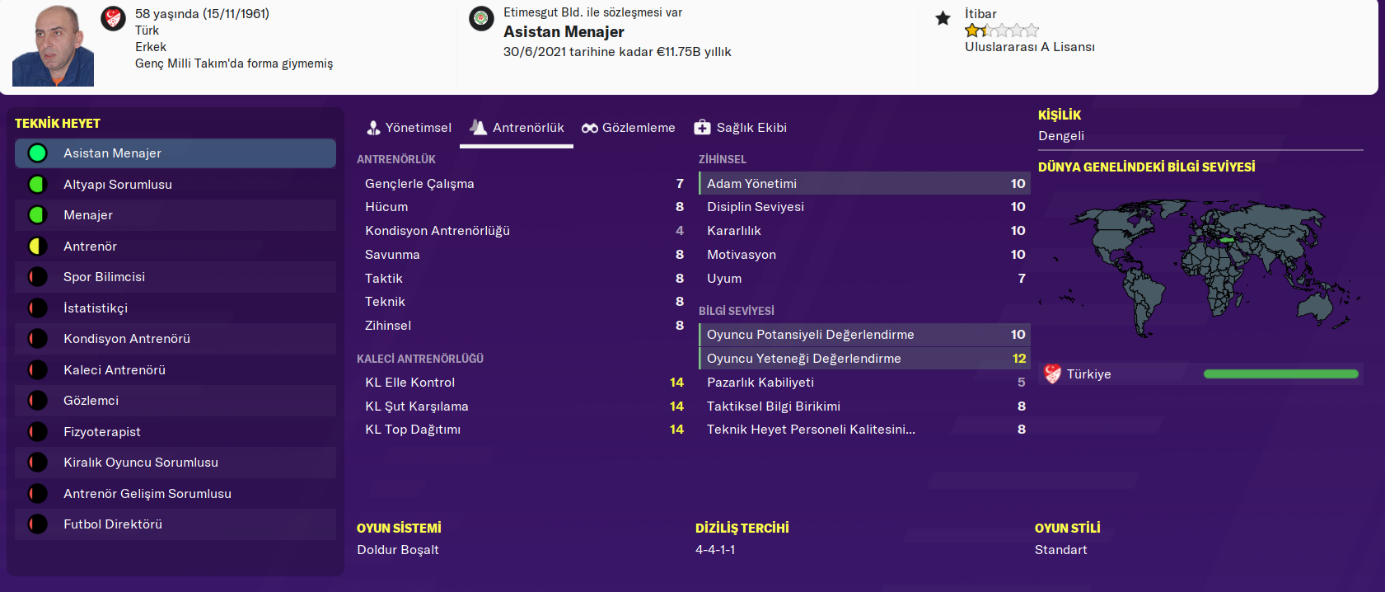Select the Menajer role in Teknik Heyet
Image resolution: width=1385 pixels, height=592 pixels.
[88, 215]
